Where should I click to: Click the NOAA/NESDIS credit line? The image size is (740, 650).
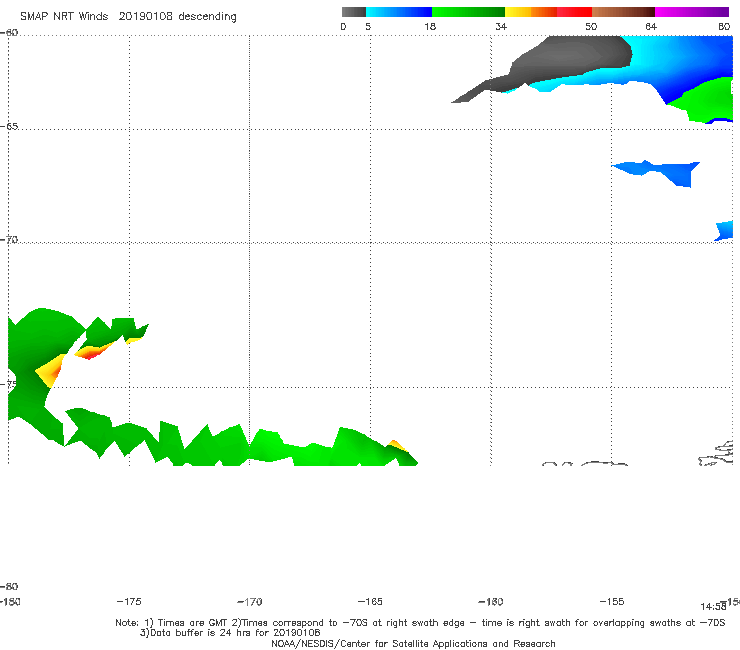click(x=413, y=643)
